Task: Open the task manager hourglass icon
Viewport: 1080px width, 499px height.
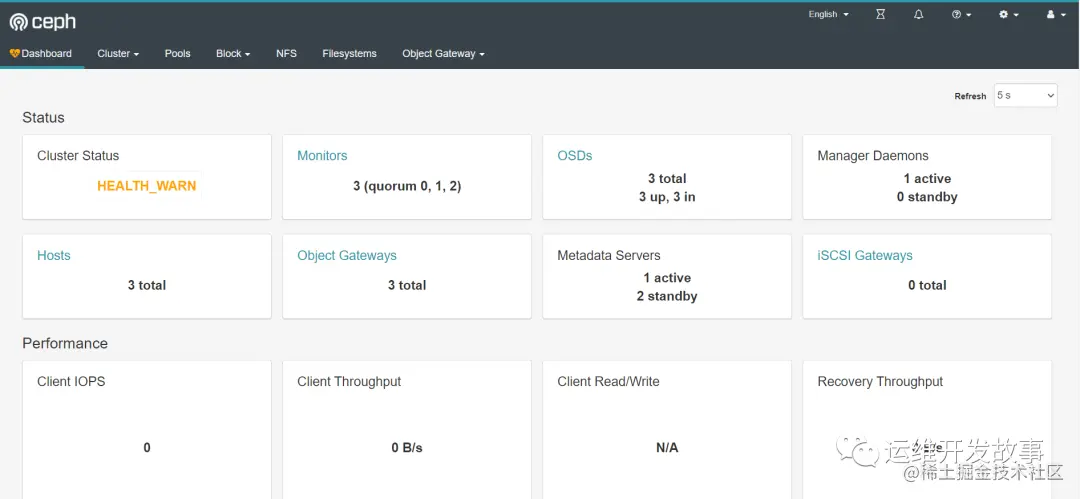Action: pyautogui.click(x=880, y=14)
